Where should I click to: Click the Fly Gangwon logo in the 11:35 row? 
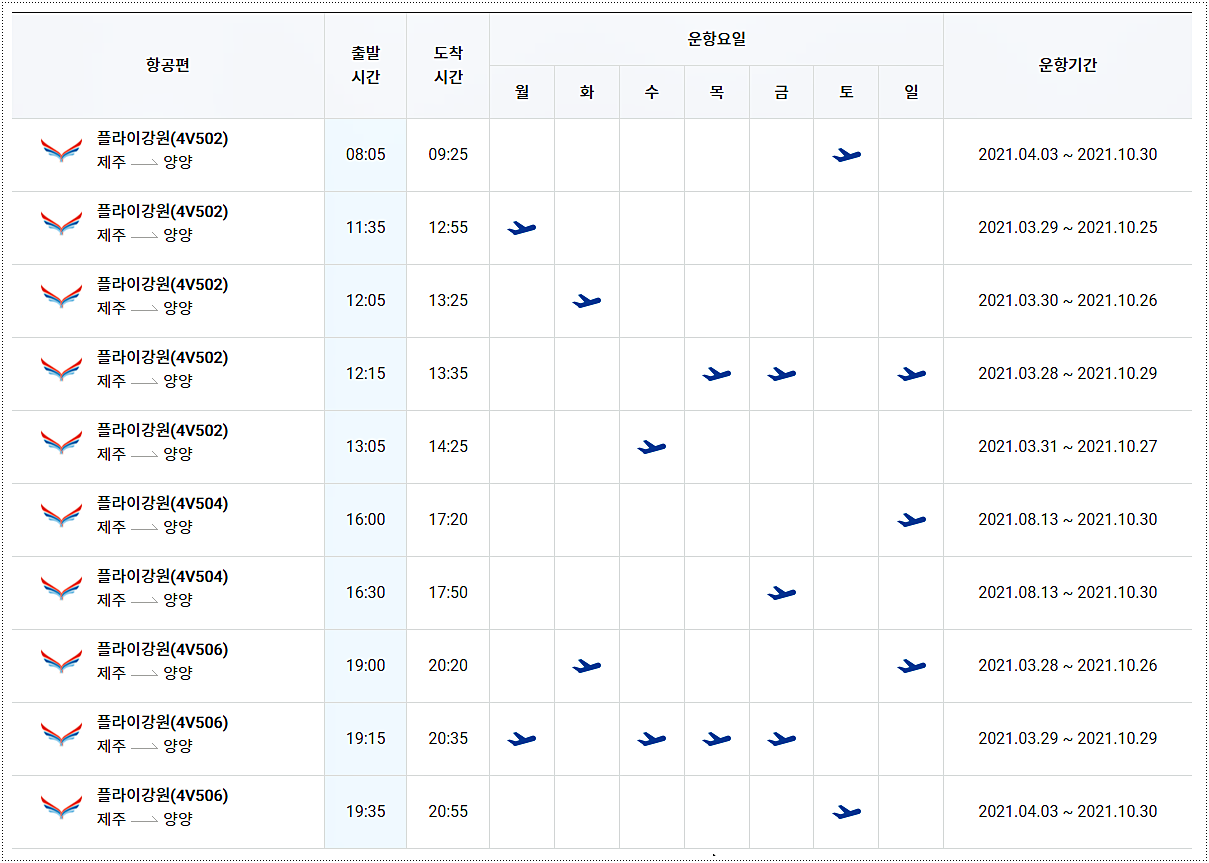62,224
